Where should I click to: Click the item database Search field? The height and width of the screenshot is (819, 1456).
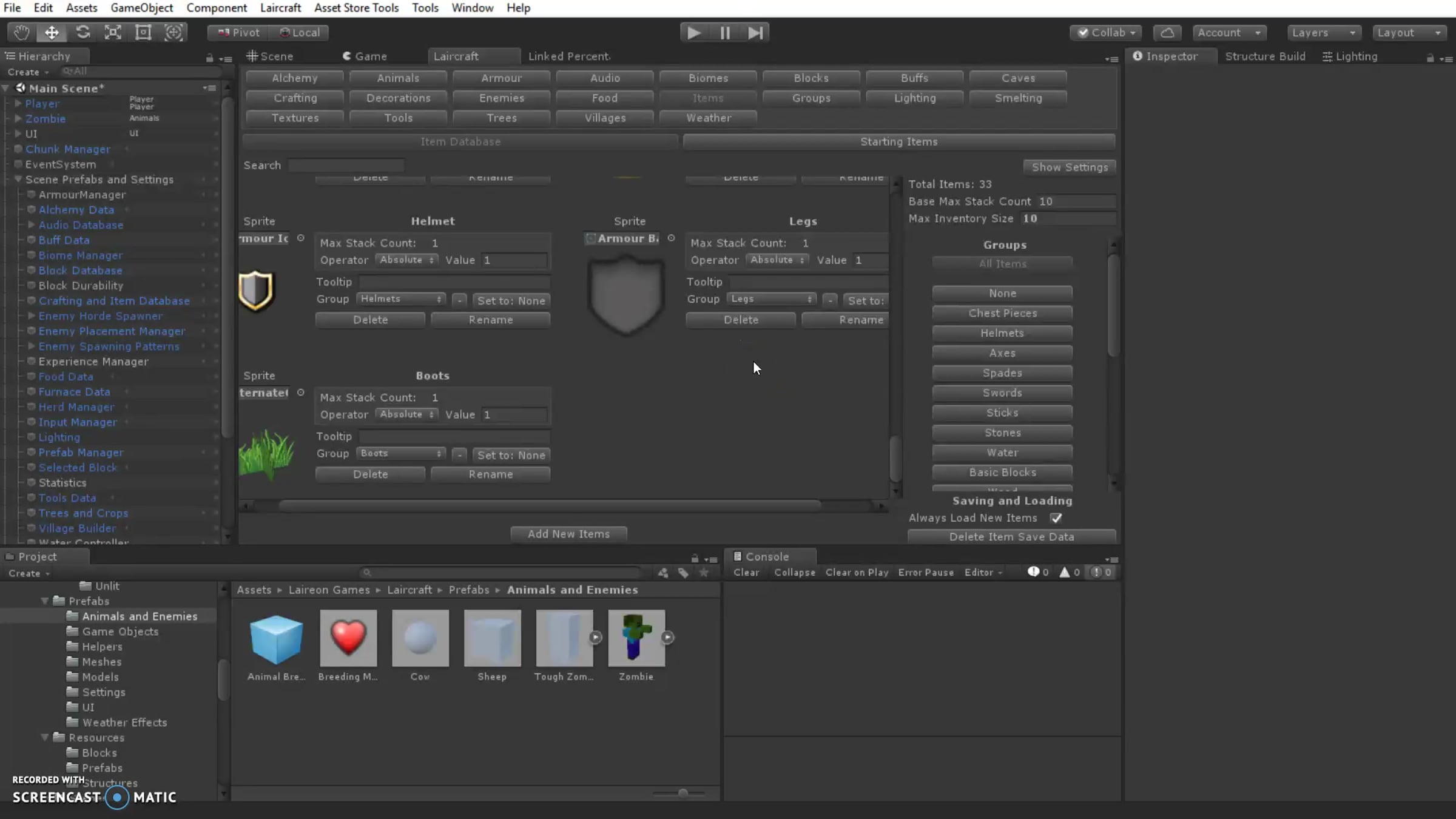pos(346,166)
